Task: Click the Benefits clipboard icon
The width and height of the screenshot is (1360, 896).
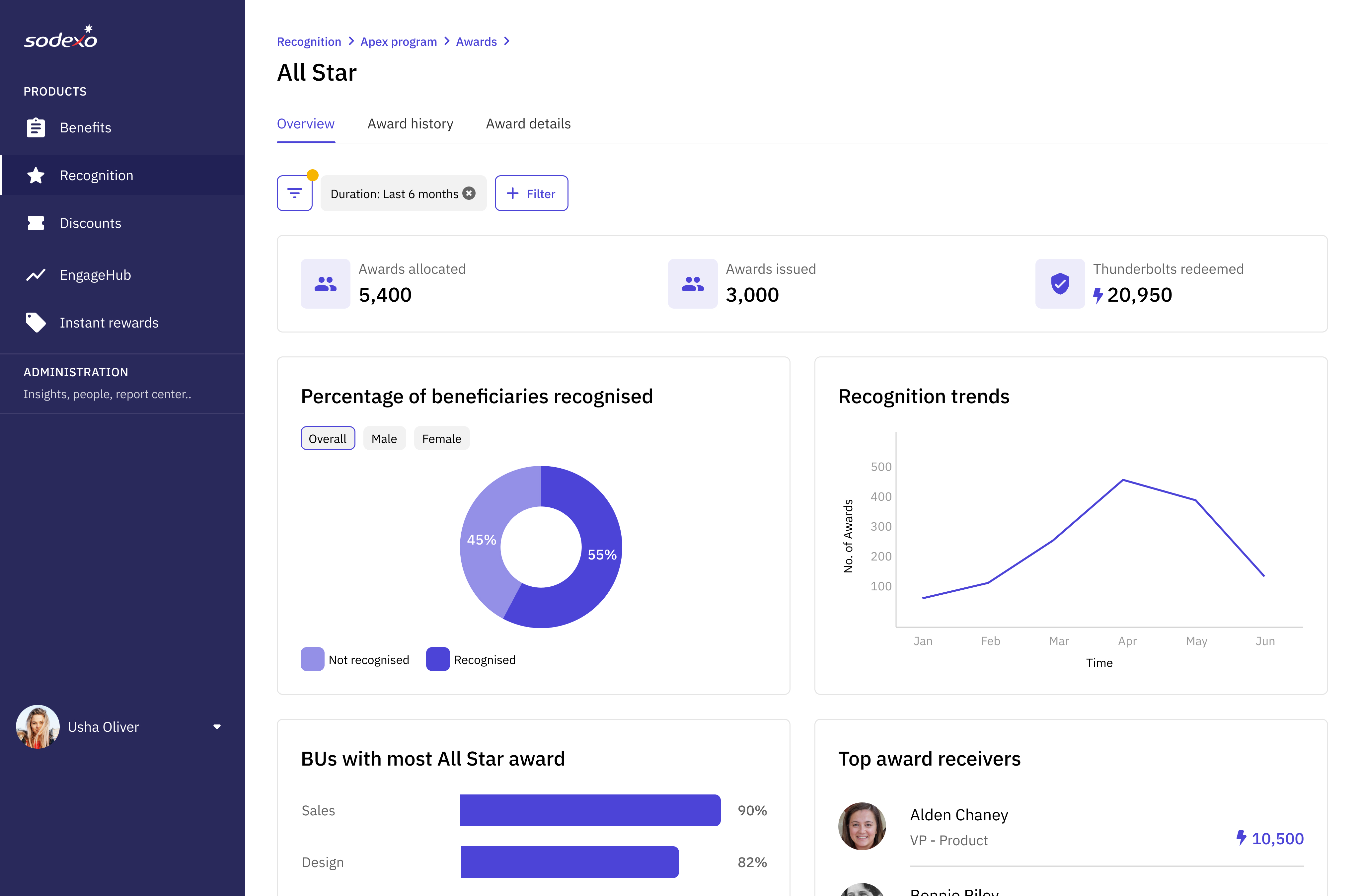Action: pyautogui.click(x=36, y=127)
